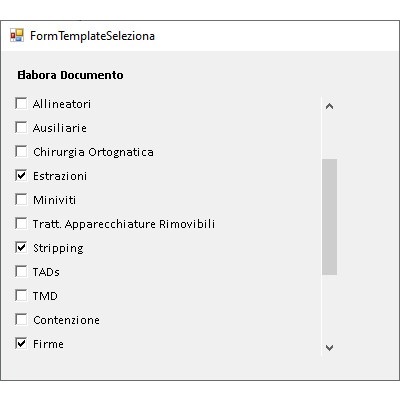The height and width of the screenshot is (400, 400).
Task: Click the Estrazioni label text
Action: pos(60,176)
